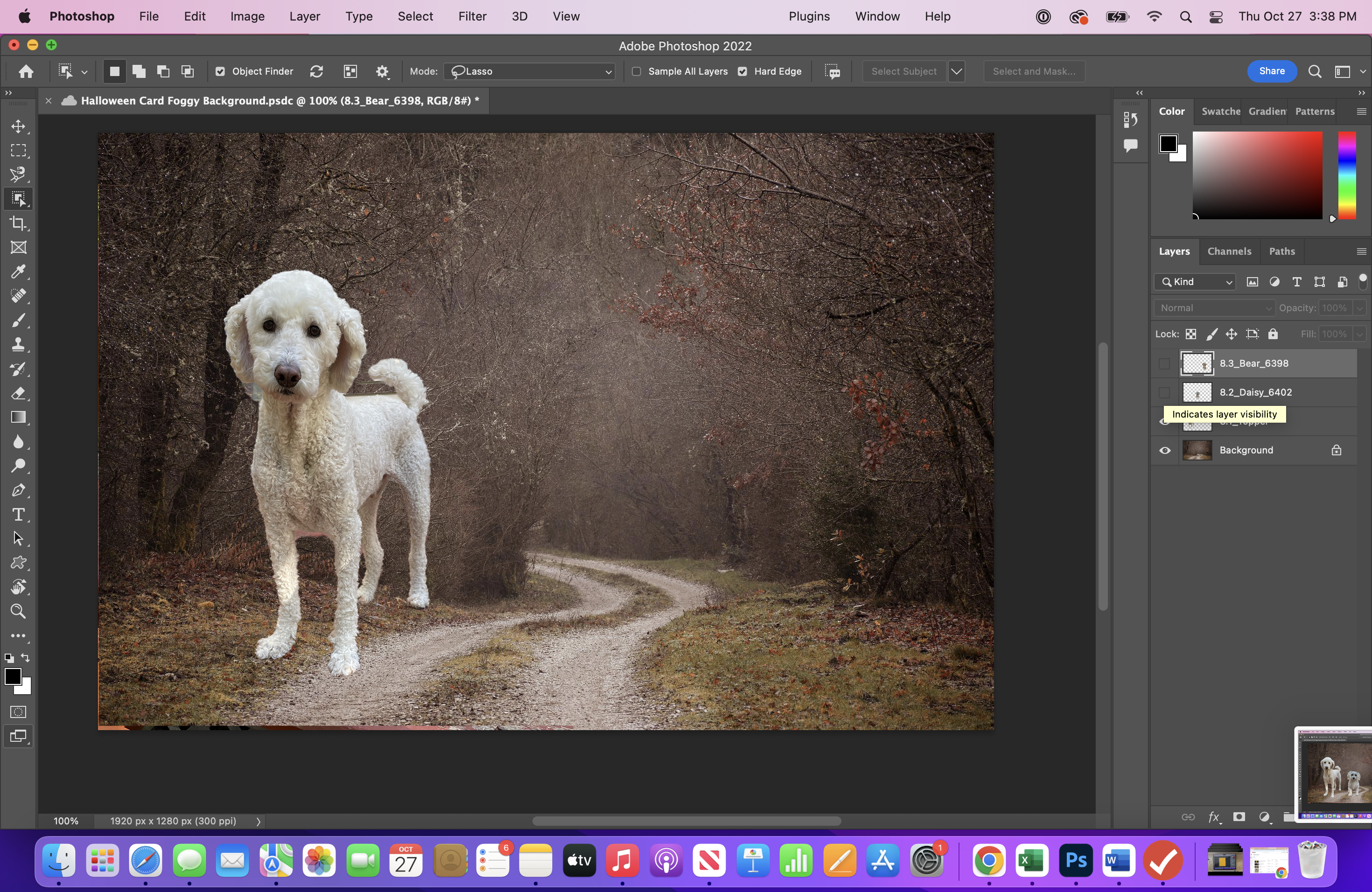The image size is (1372, 892).
Task: Click the rainbow hue slider strip
Action: tap(1347, 176)
